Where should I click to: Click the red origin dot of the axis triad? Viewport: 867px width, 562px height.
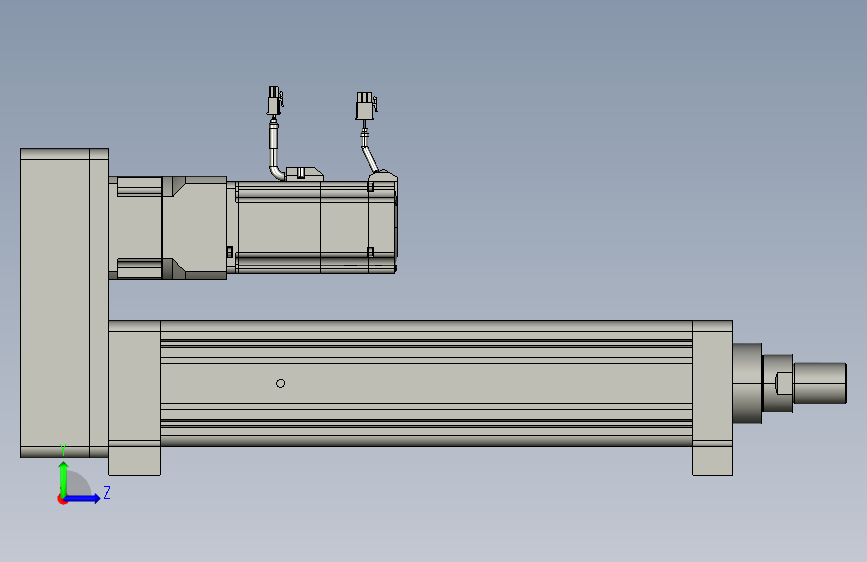(62, 499)
